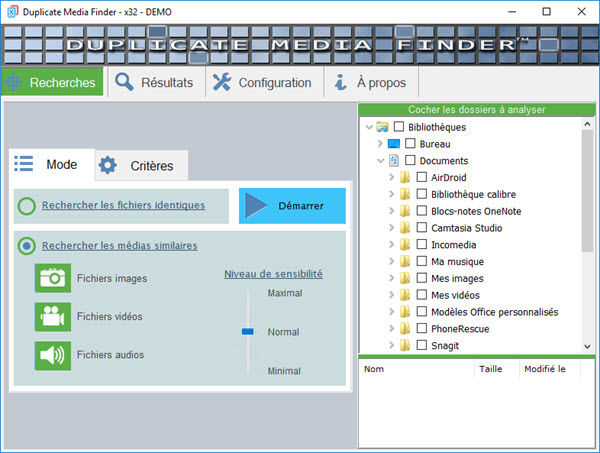Click the Ma musique folder icon
600x453 pixels.
[x=405, y=261]
